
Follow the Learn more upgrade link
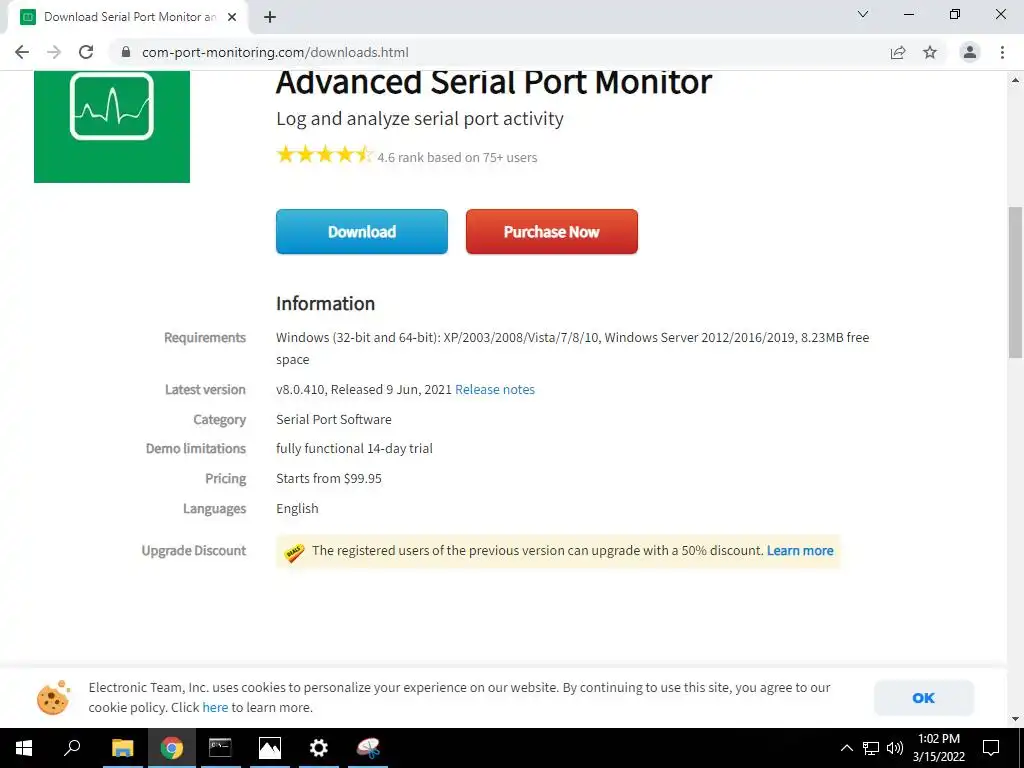click(800, 550)
